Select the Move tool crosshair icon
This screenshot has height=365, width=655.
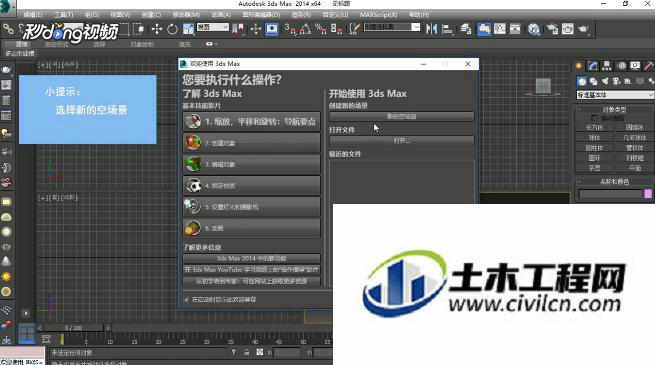(x=157, y=29)
